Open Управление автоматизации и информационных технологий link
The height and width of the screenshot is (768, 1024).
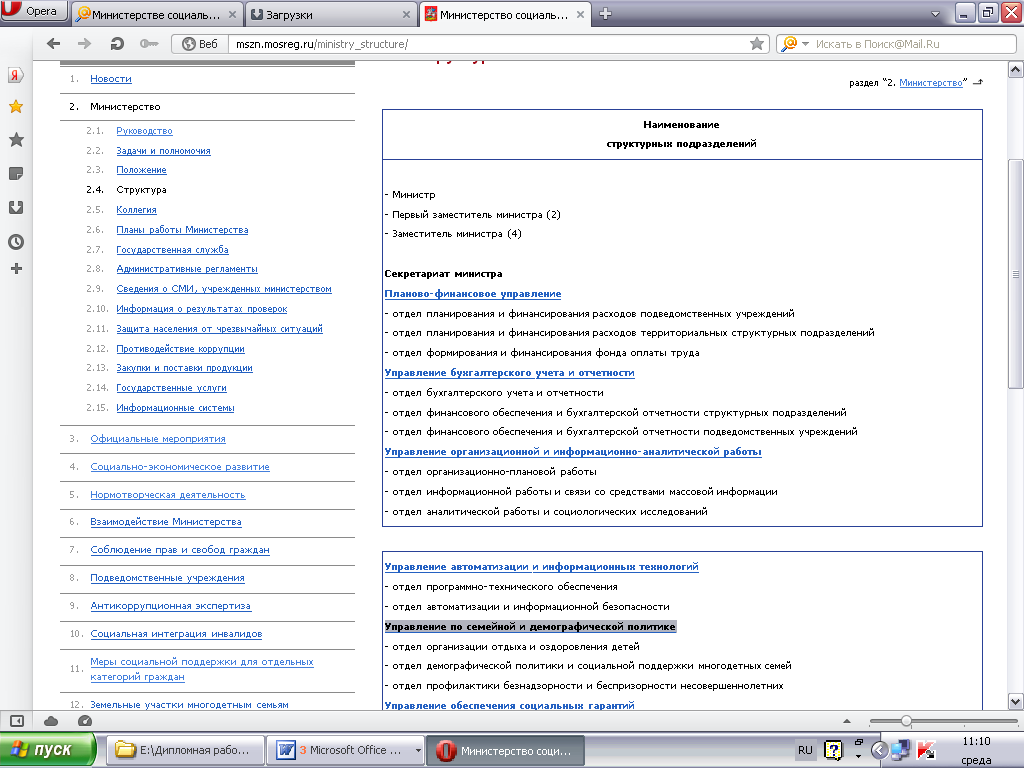coord(541,567)
